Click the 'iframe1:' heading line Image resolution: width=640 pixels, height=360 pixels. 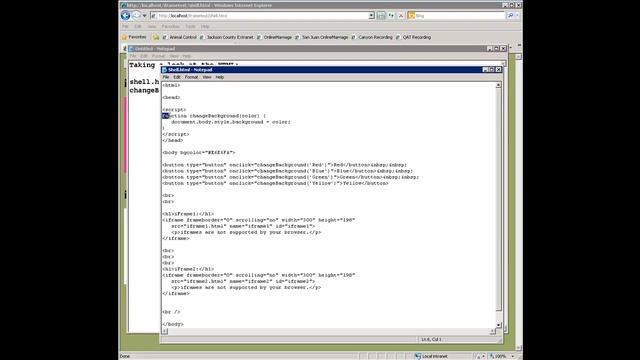(x=188, y=214)
